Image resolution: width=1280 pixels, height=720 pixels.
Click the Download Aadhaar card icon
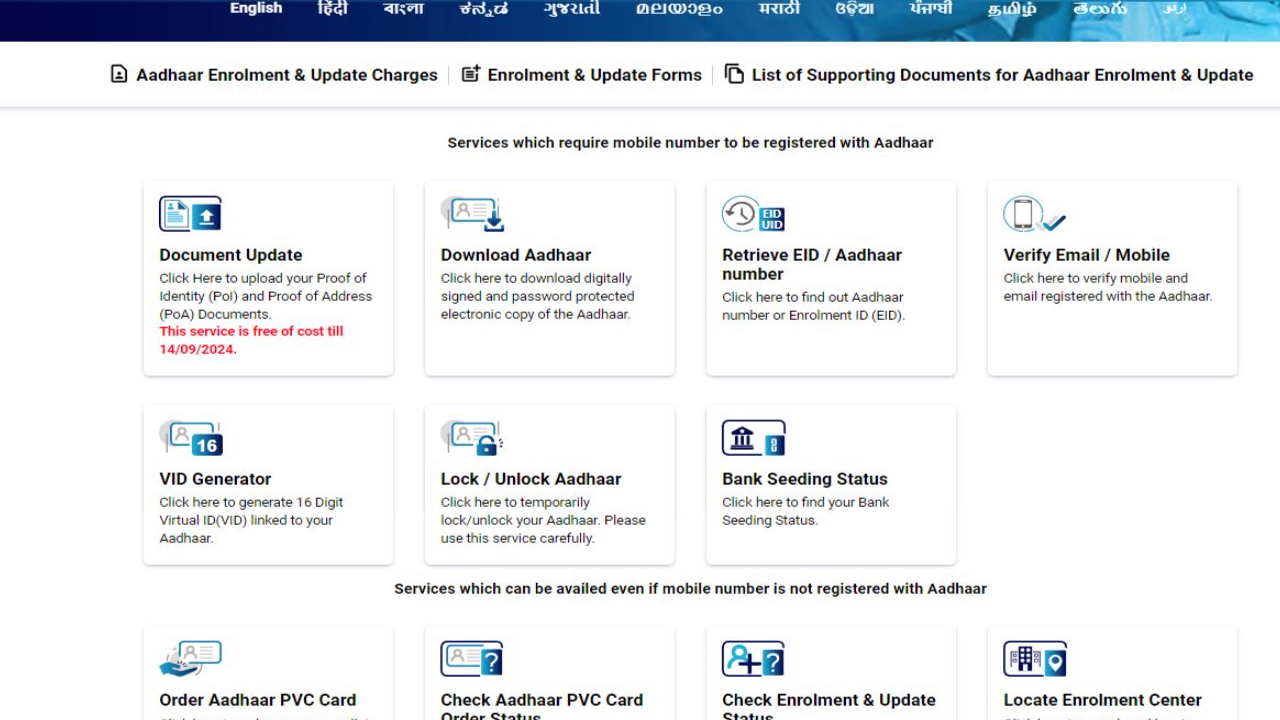pyautogui.click(x=472, y=214)
